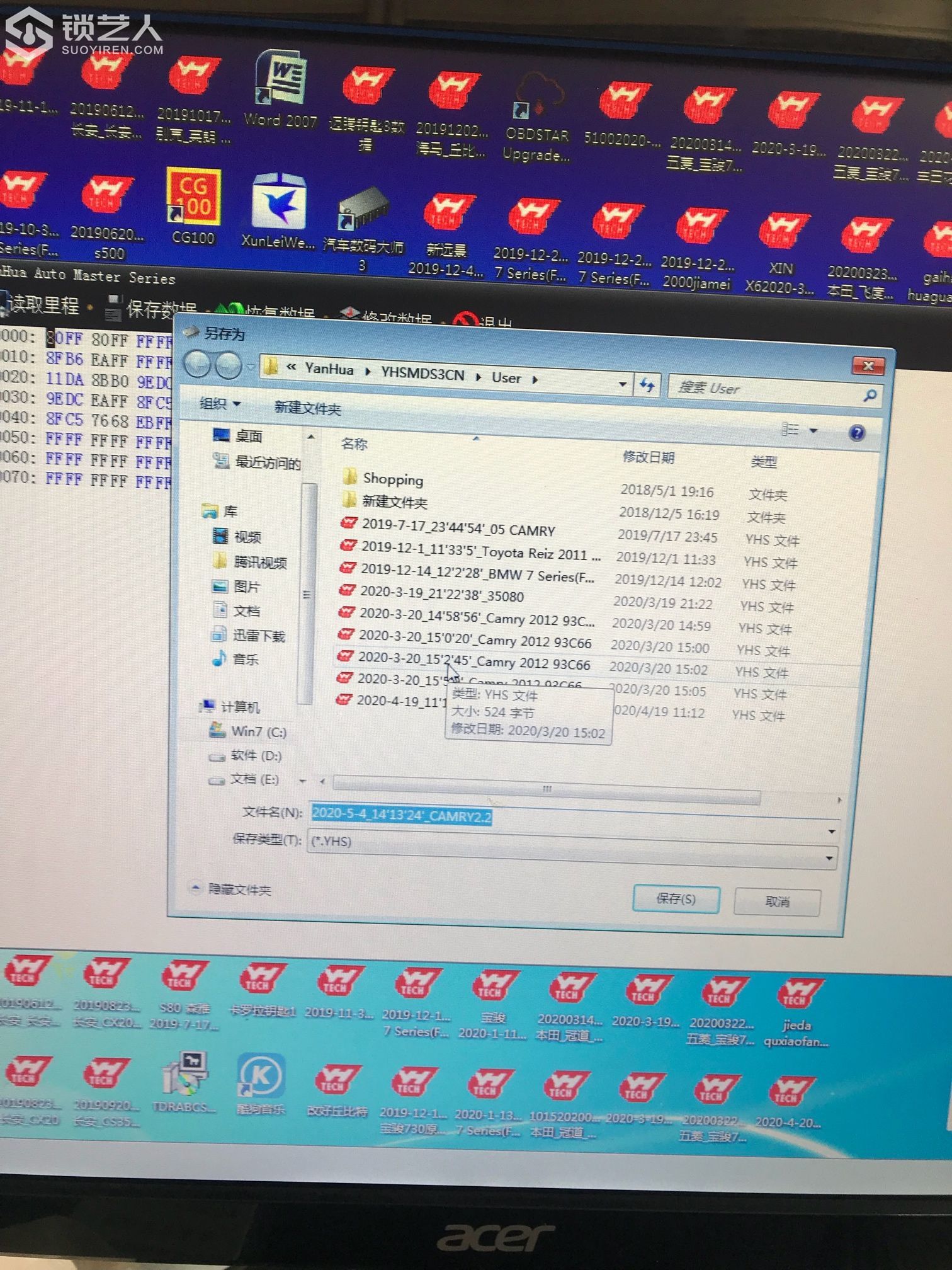Image resolution: width=952 pixels, height=1270 pixels.
Task: Click the back navigation arrow in Save dialog
Action: tap(197, 364)
